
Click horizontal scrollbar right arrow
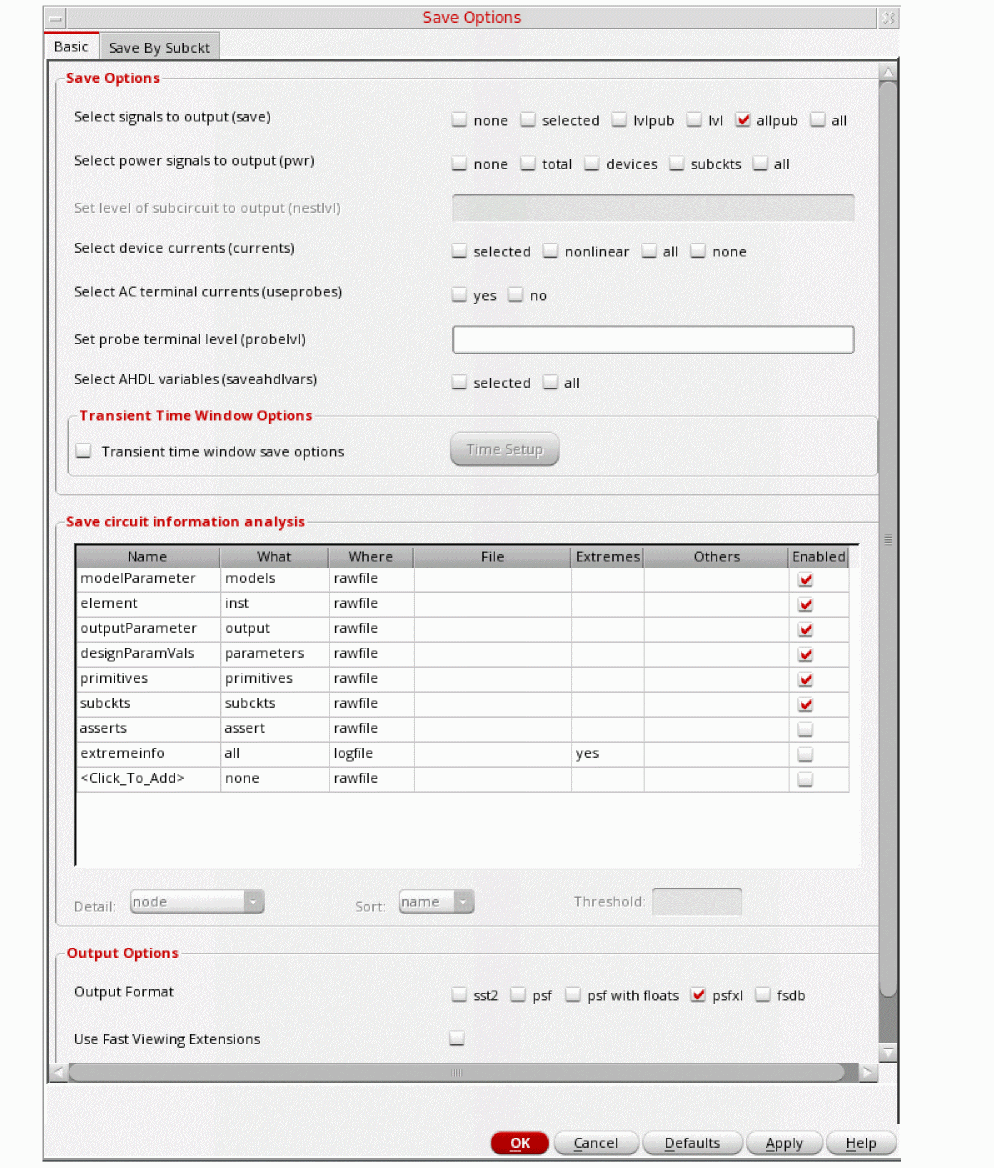pos(867,1073)
